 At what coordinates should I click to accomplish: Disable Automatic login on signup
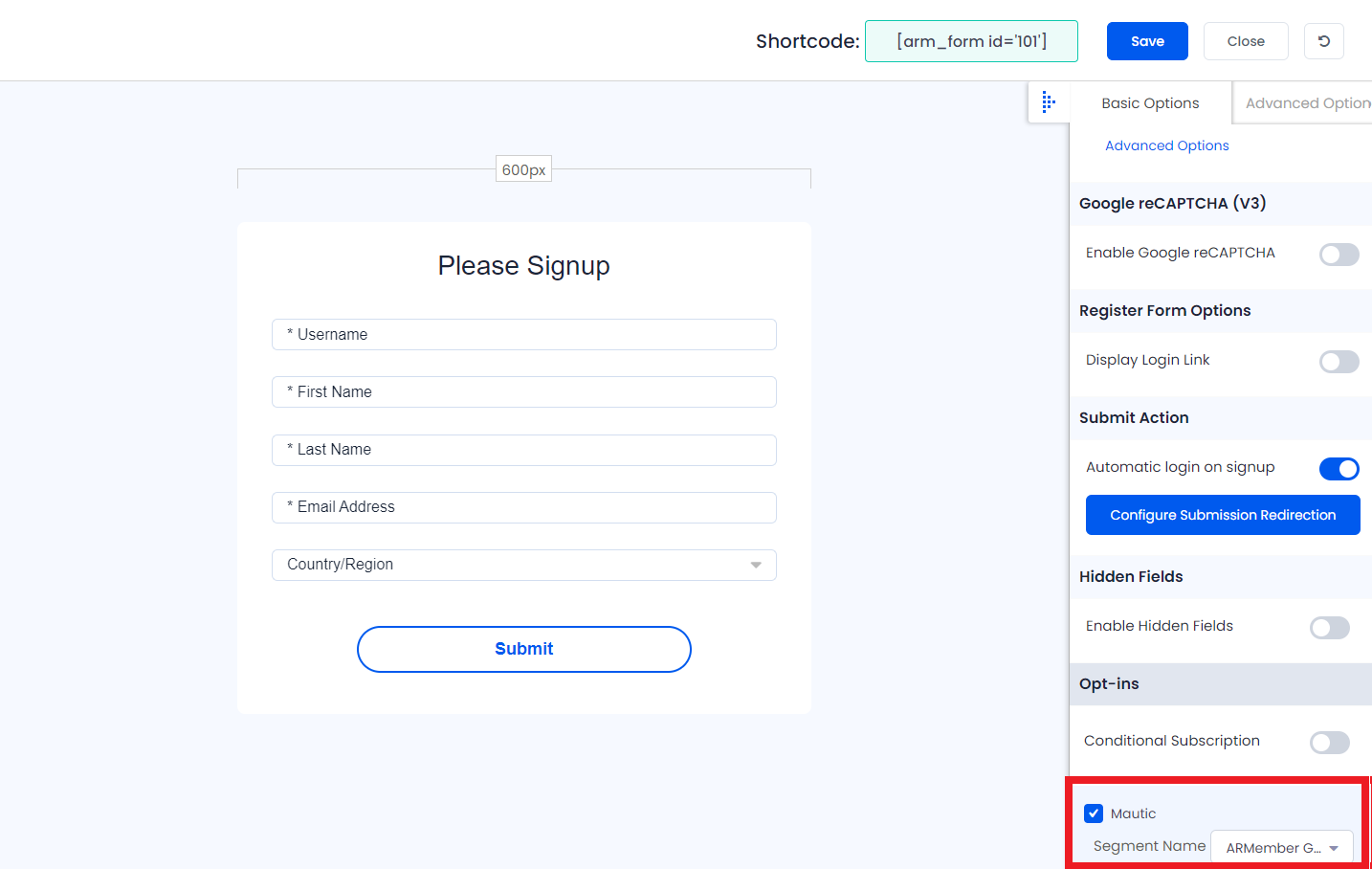pos(1339,468)
